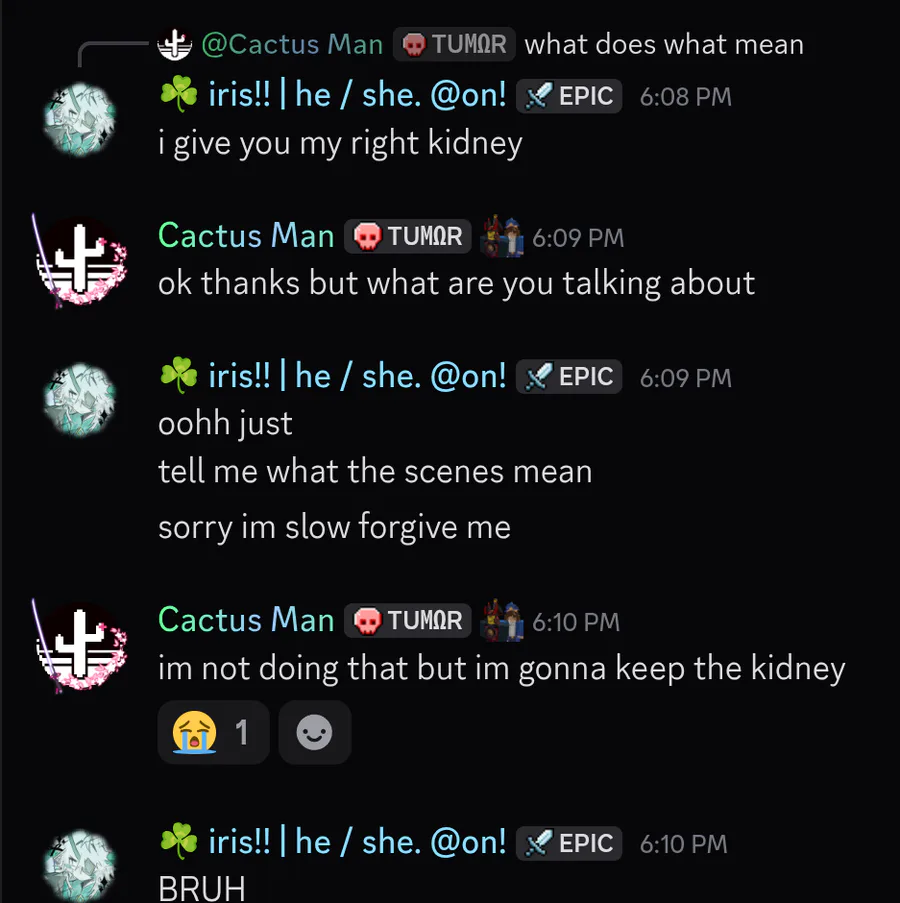Click the TUMOR skull tag in reply preview
This screenshot has width=900, height=903.
(455, 44)
